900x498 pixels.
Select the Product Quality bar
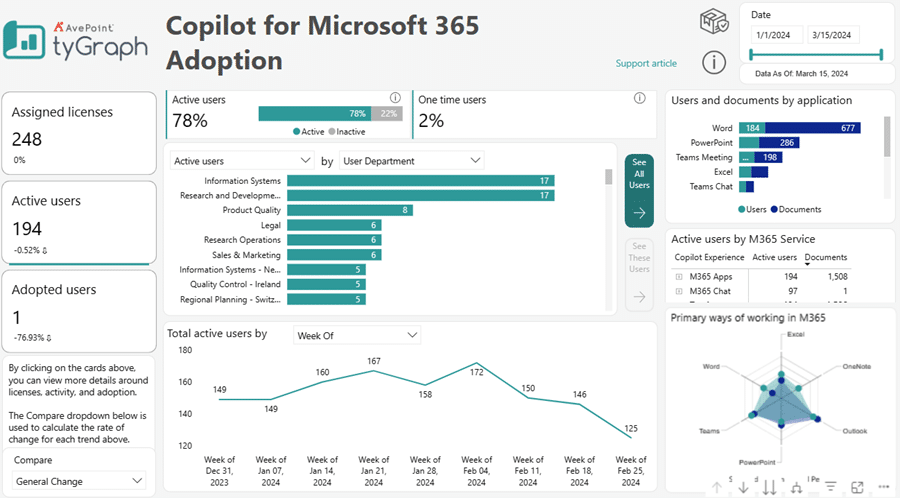(x=350, y=210)
